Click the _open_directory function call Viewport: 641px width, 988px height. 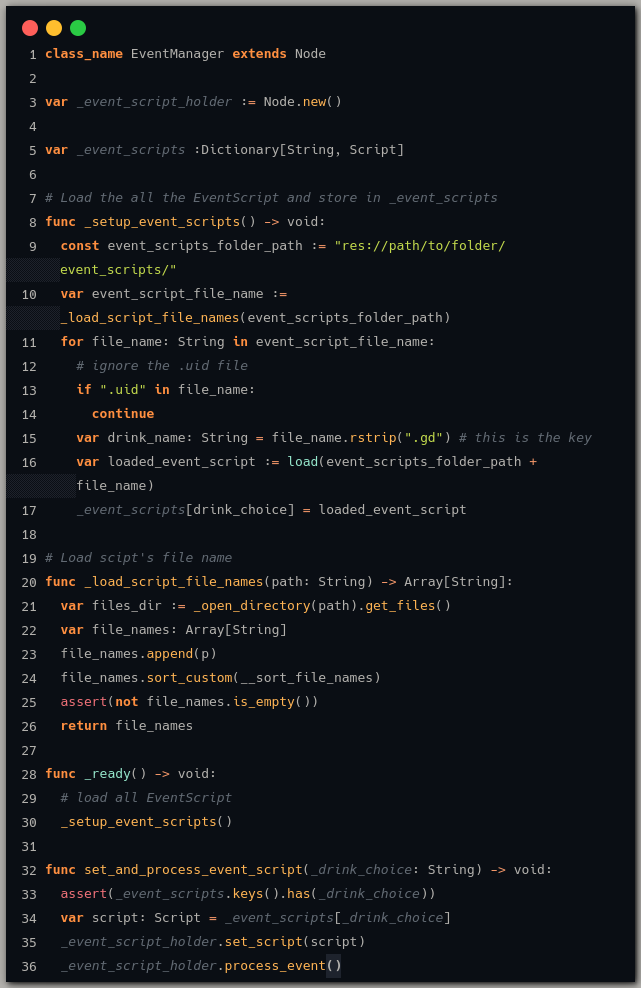pyautogui.click(x=251, y=606)
